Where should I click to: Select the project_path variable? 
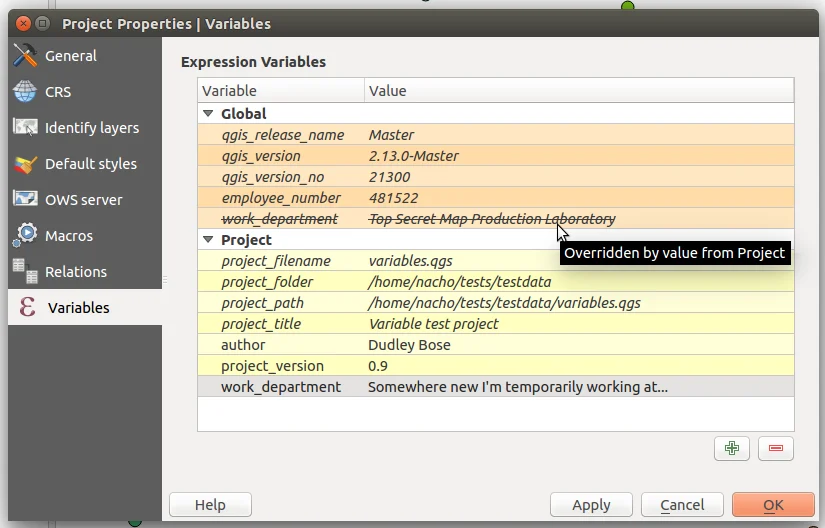(x=262, y=303)
